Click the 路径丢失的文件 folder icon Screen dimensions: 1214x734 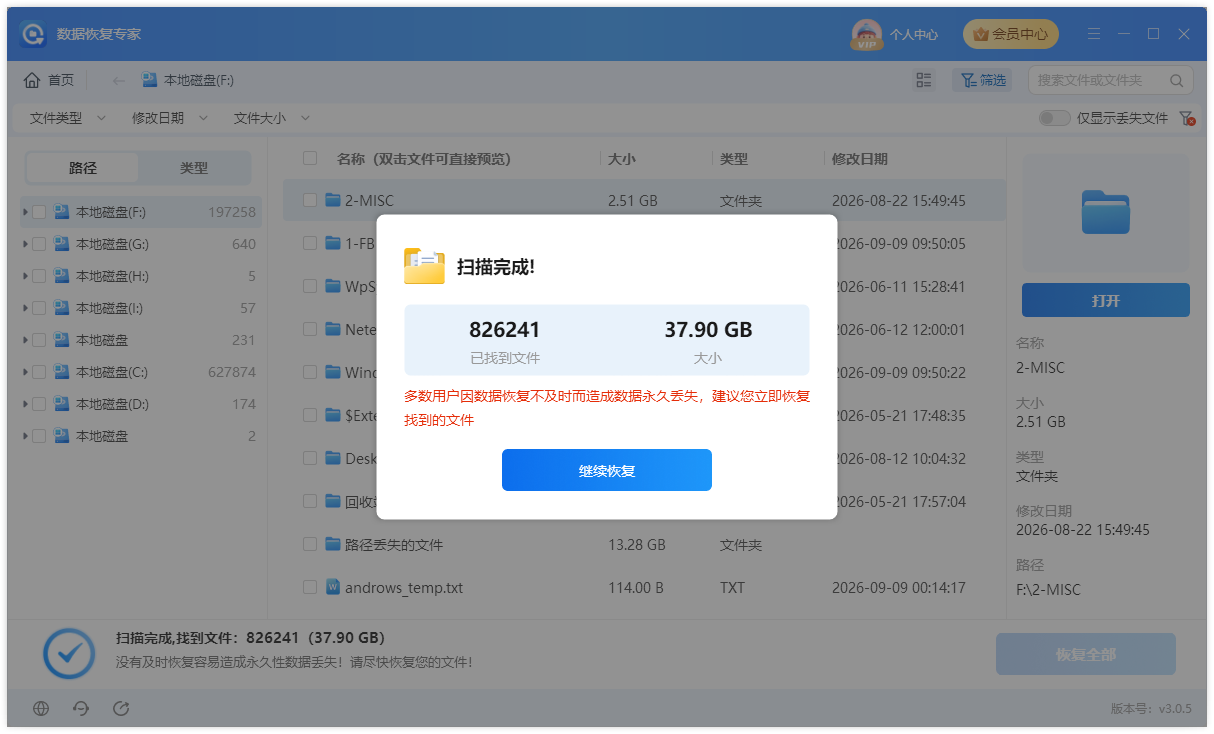333,545
